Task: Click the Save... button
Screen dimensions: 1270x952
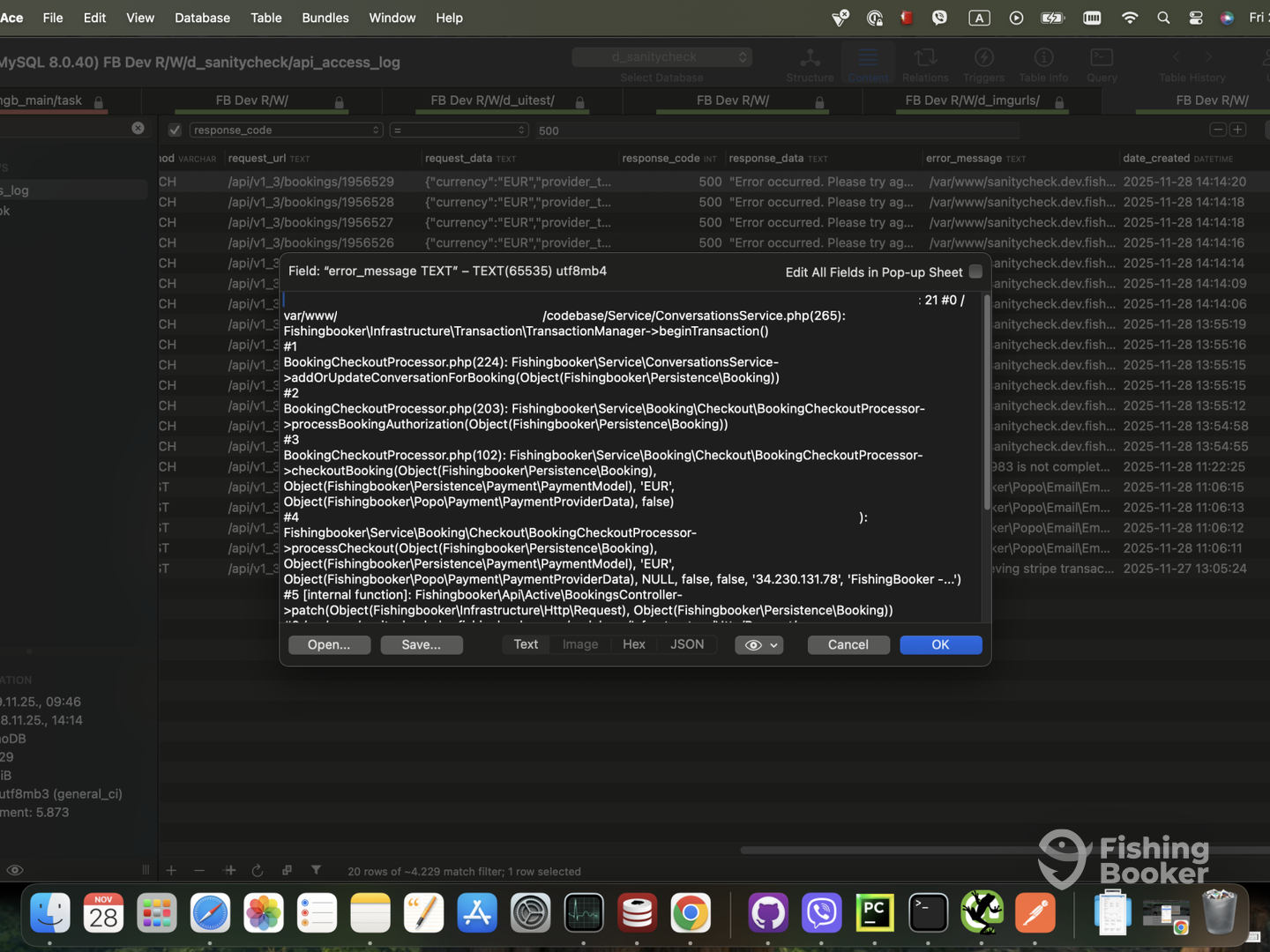Action: (x=421, y=645)
